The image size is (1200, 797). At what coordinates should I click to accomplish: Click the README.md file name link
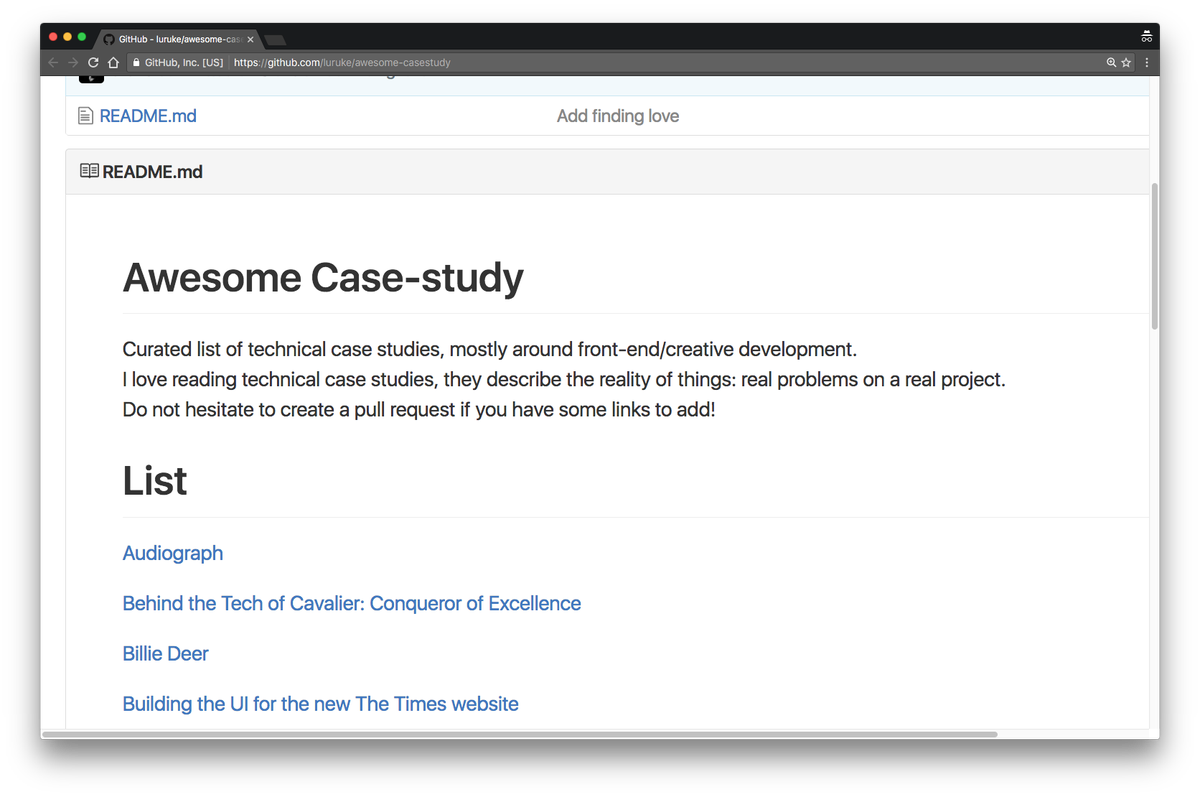[x=147, y=115]
